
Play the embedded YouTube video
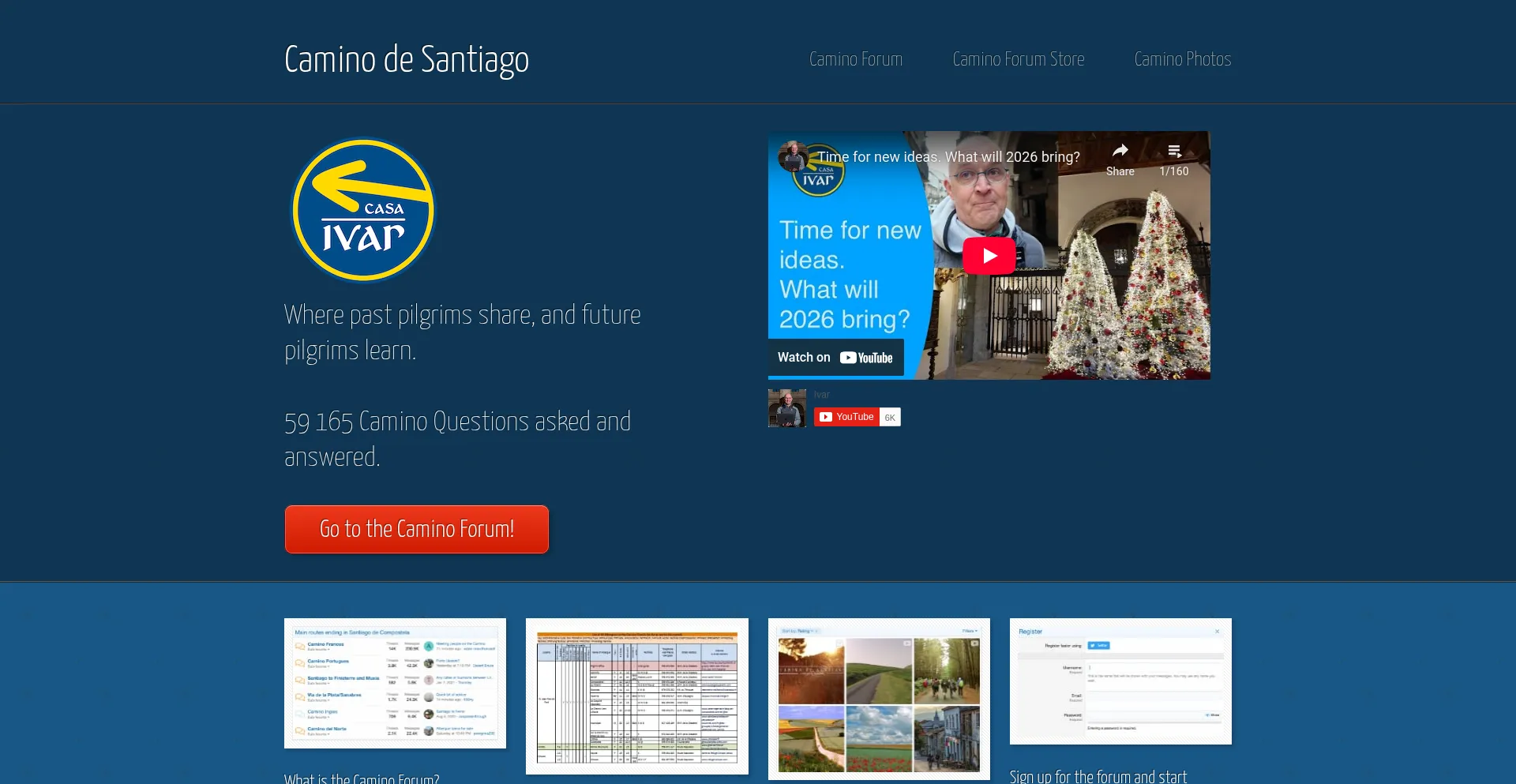(989, 254)
